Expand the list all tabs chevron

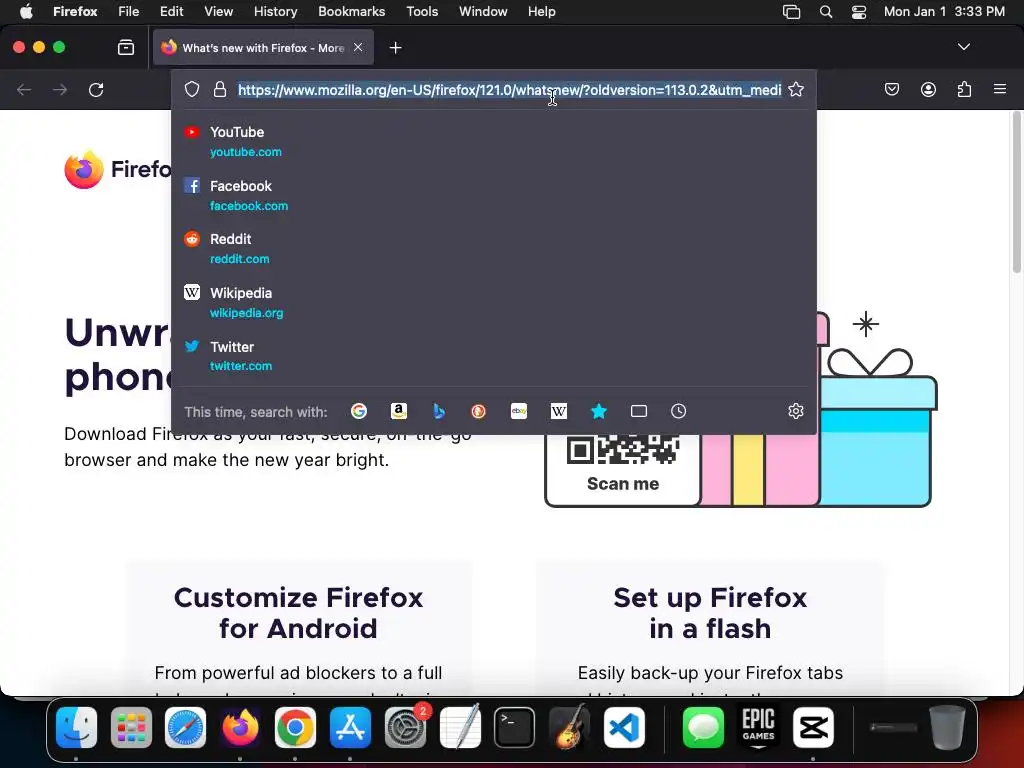964,47
